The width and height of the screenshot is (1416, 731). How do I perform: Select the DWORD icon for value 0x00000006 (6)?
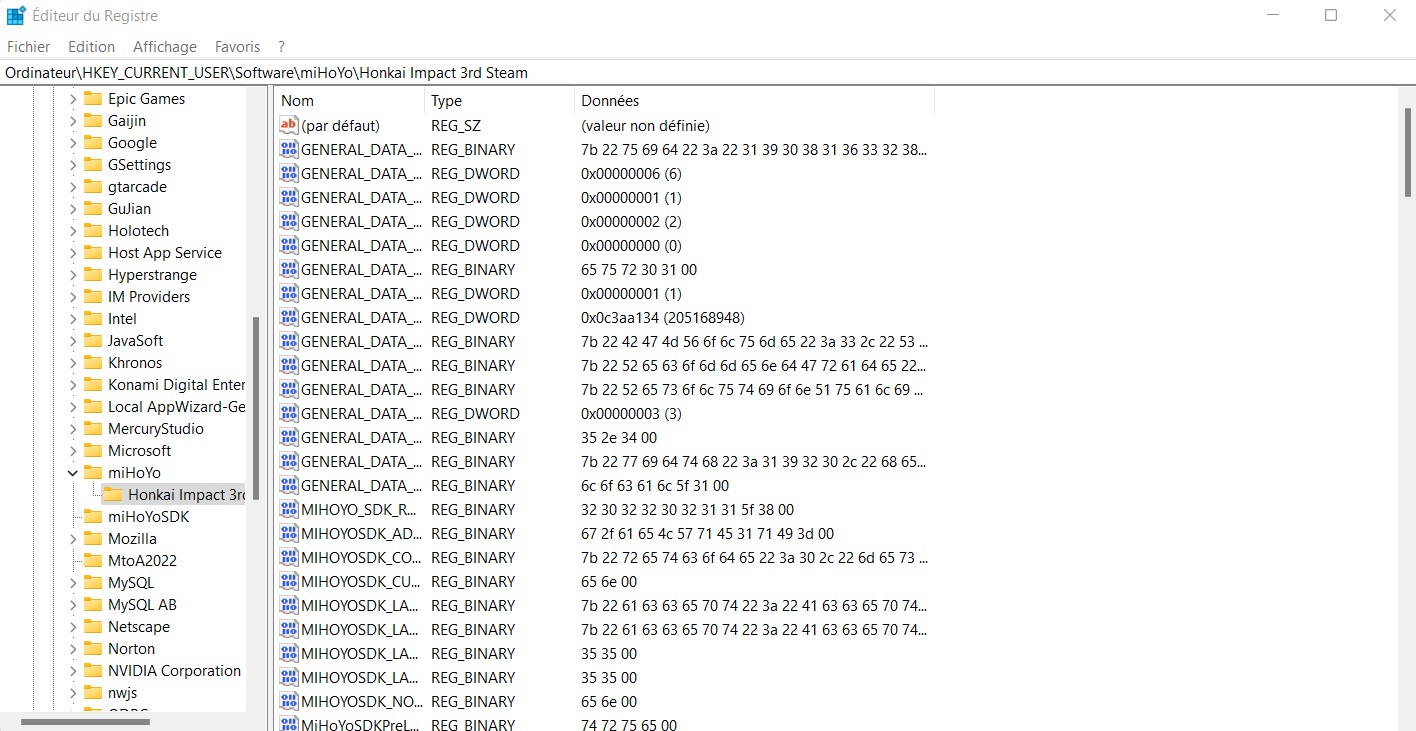pyautogui.click(x=289, y=174)
